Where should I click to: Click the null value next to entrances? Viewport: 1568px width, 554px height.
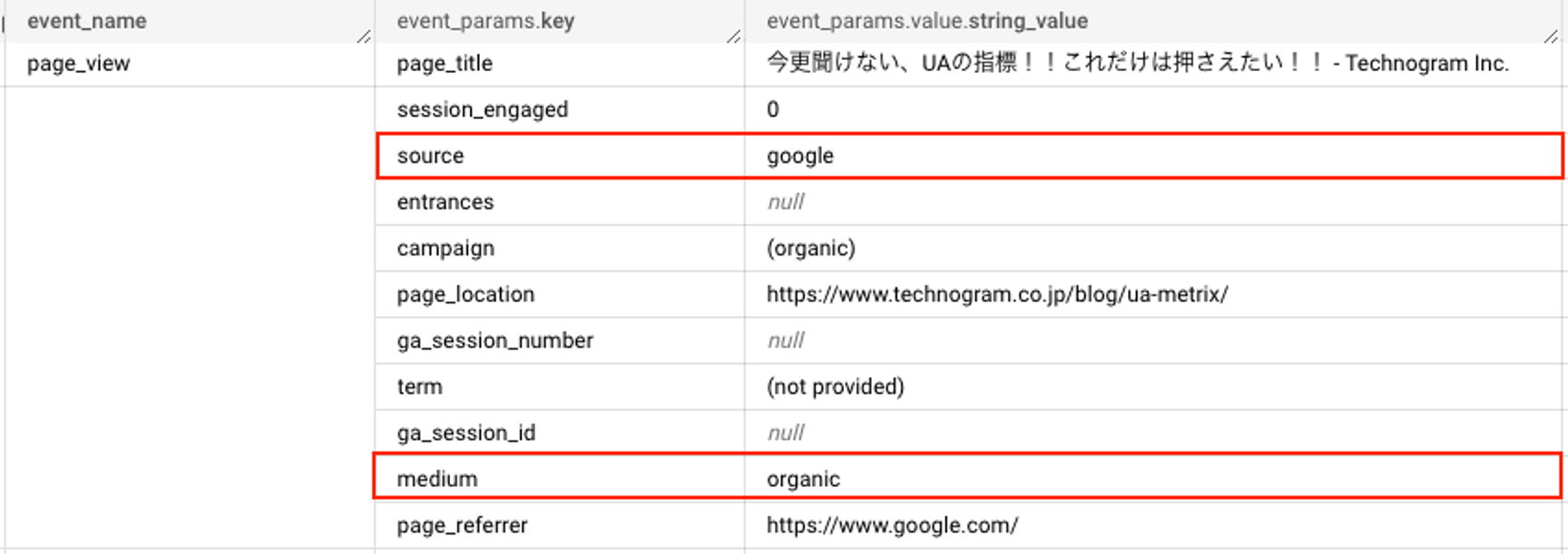click(x=786, y=202)
